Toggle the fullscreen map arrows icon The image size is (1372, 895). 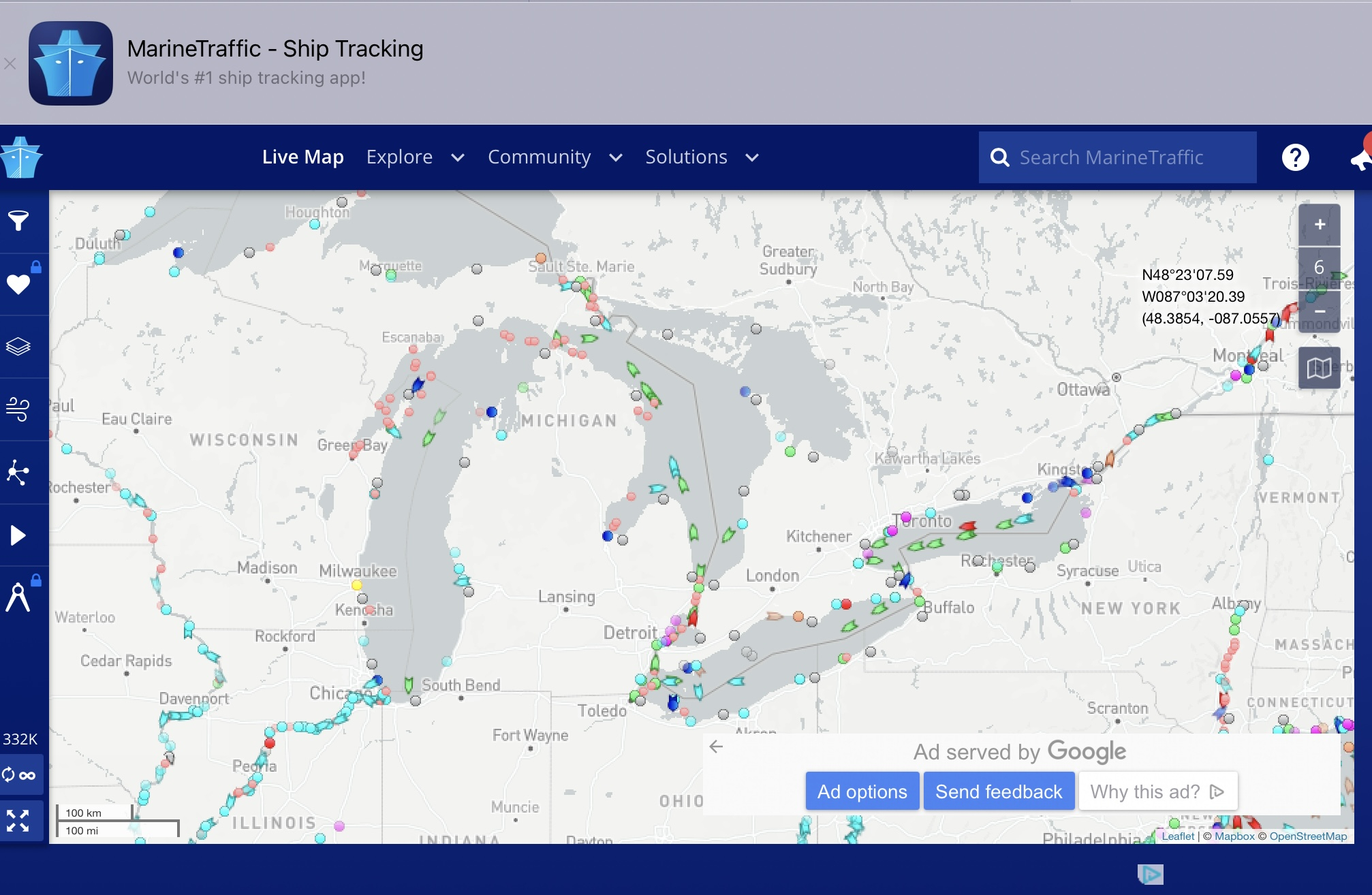(x=18, y=821)
